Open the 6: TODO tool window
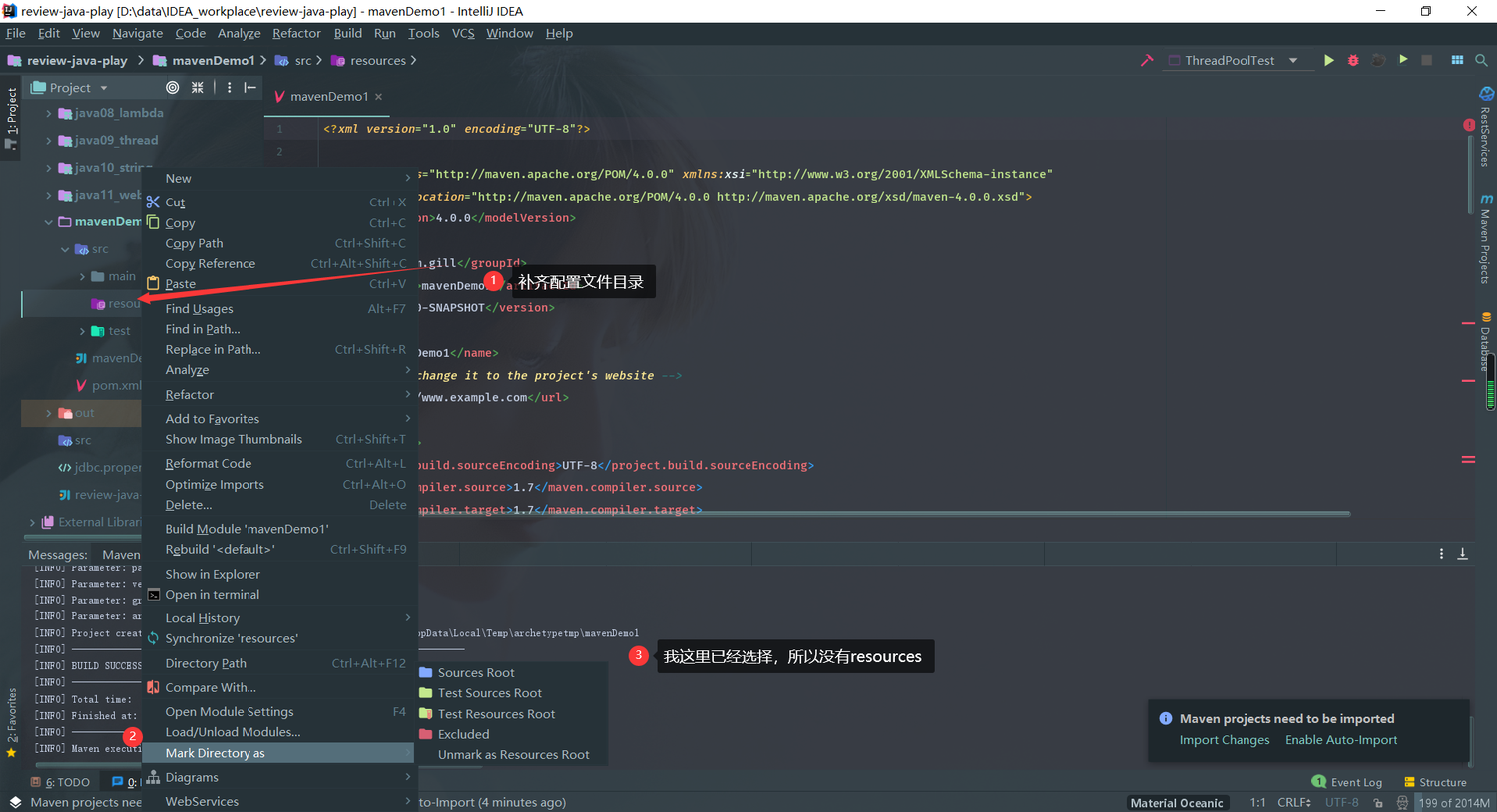Screen dimensions: 1497x812 (61, 782)
